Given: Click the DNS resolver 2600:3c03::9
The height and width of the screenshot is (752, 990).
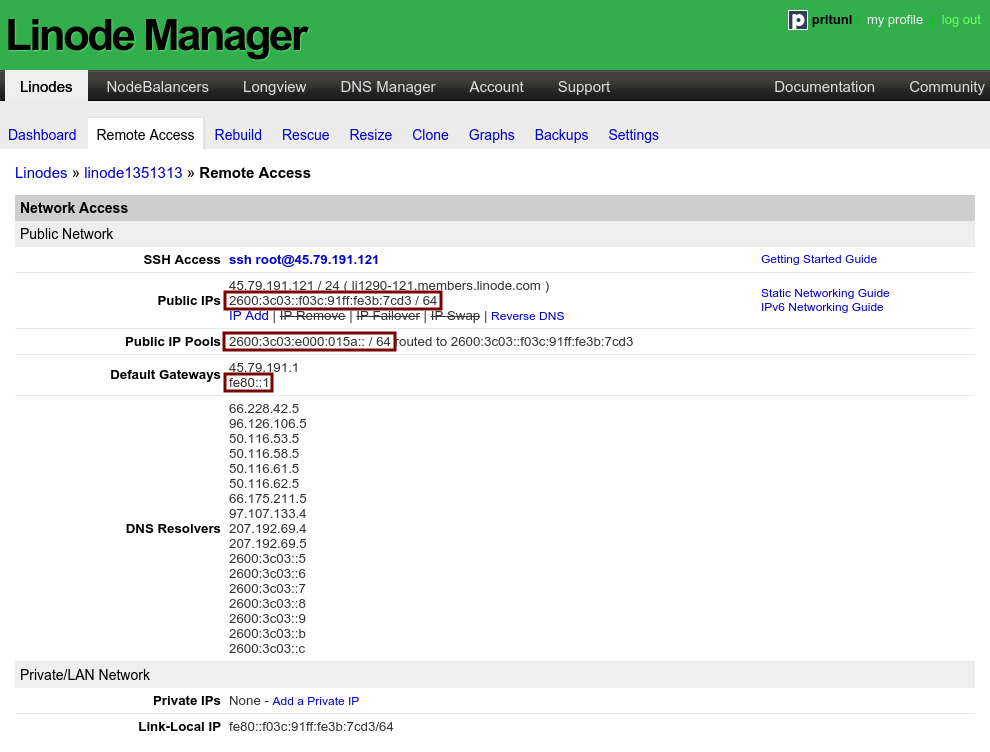Looking at the screenshot, I should pyautogui.click(x=267, y=619).
